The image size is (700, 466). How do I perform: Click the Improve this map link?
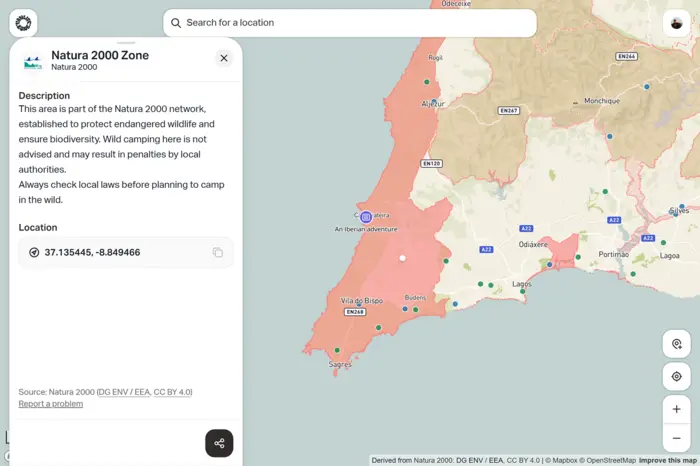tap(667, 460)
